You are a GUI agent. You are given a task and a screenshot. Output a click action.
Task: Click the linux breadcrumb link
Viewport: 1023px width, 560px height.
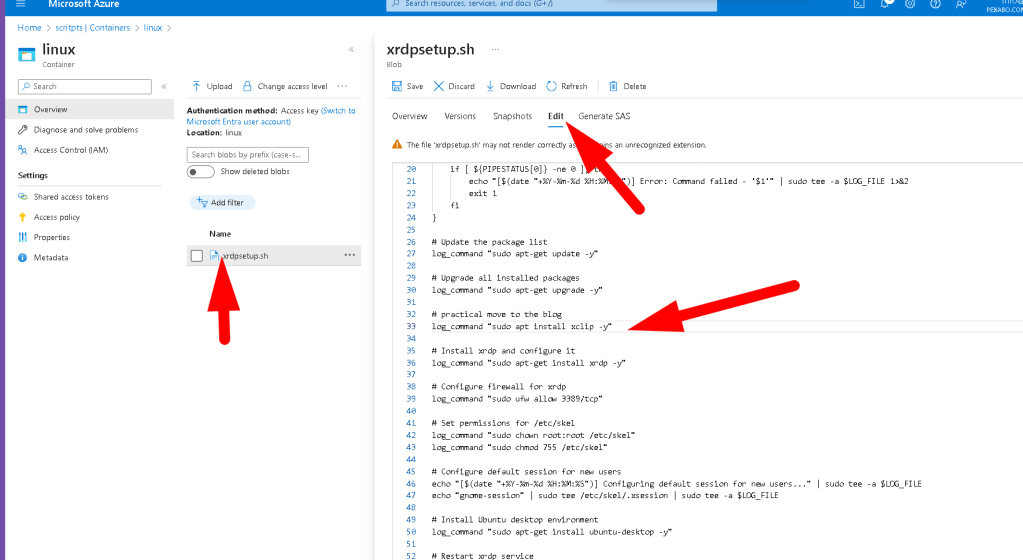coord(153,27)
